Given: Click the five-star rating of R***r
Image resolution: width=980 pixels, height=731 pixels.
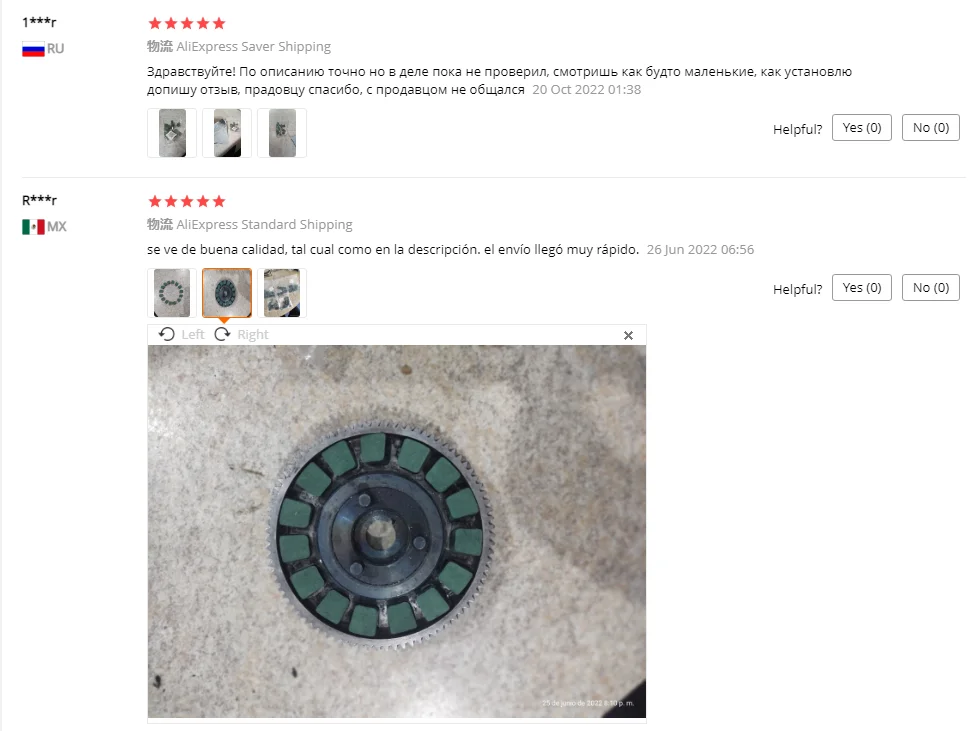Looking at the screenshot, I should click(186, 201).
